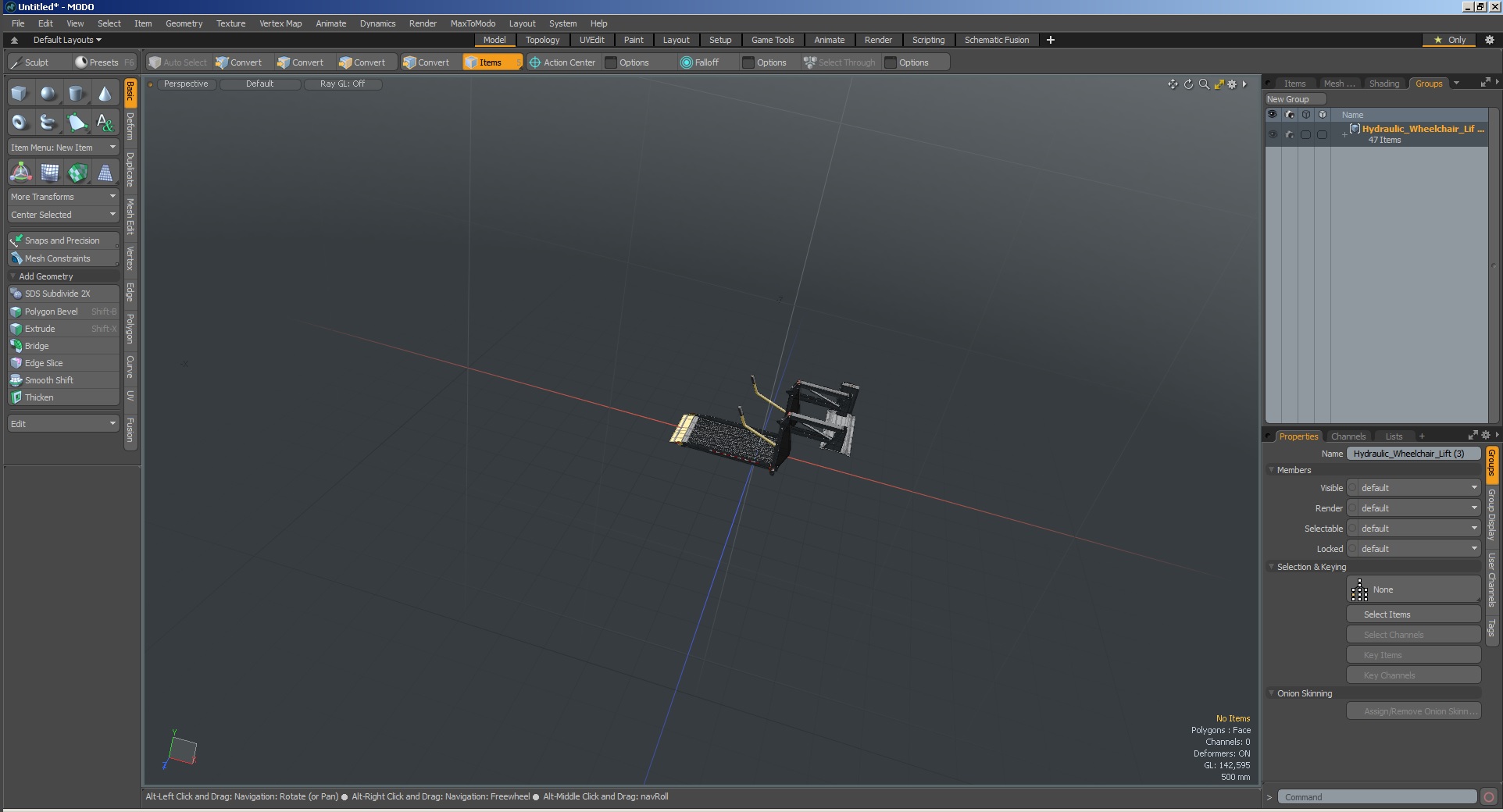This screenshot has height=812, width=1503.
Task: Click the Action Center button
Action: [x=562, y=62]
